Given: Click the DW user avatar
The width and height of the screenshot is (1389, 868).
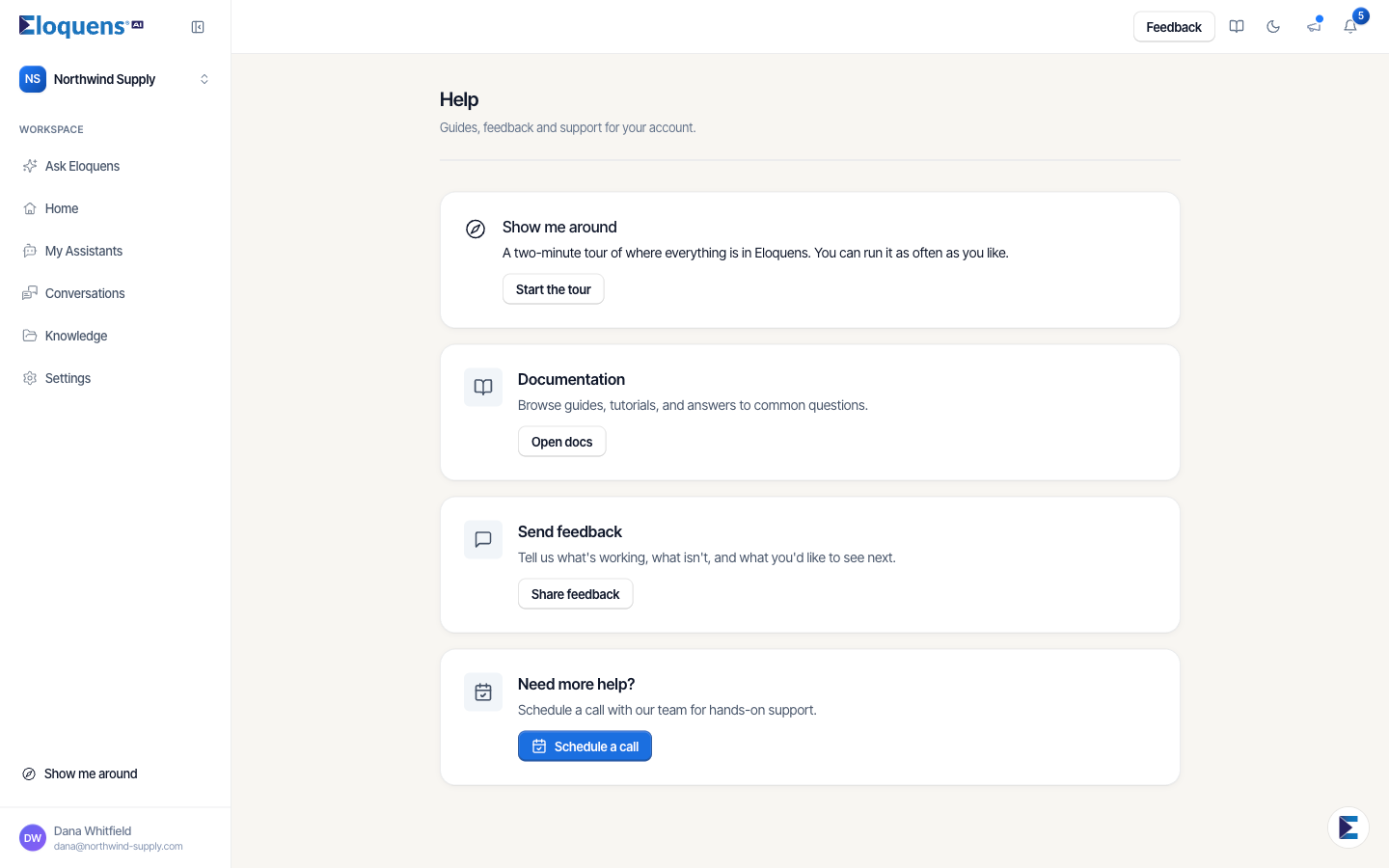Looking at the screenshot, I should click(33, 838).
